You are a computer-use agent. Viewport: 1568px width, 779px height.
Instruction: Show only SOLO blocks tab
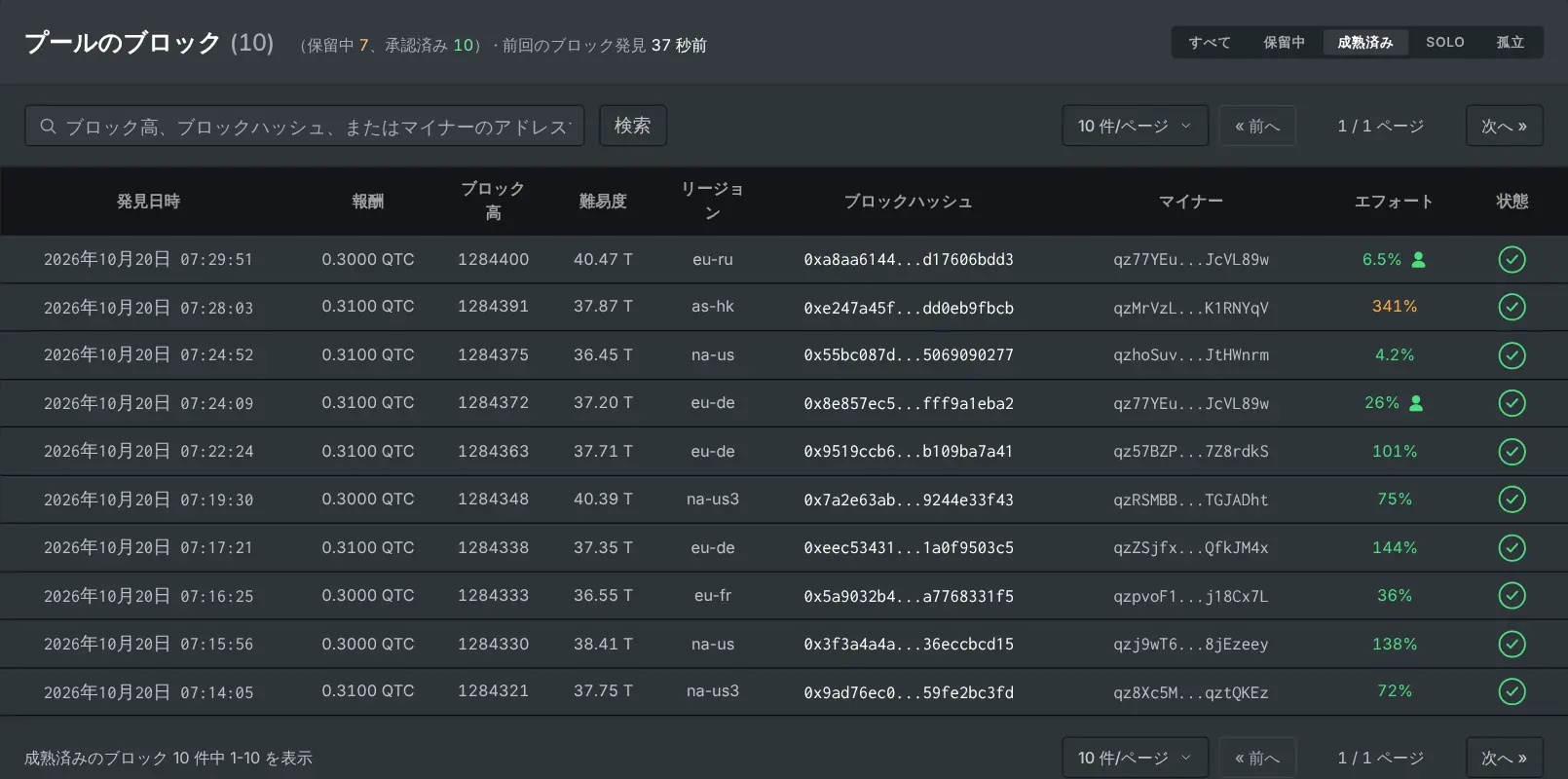[x=1445, y=43]
